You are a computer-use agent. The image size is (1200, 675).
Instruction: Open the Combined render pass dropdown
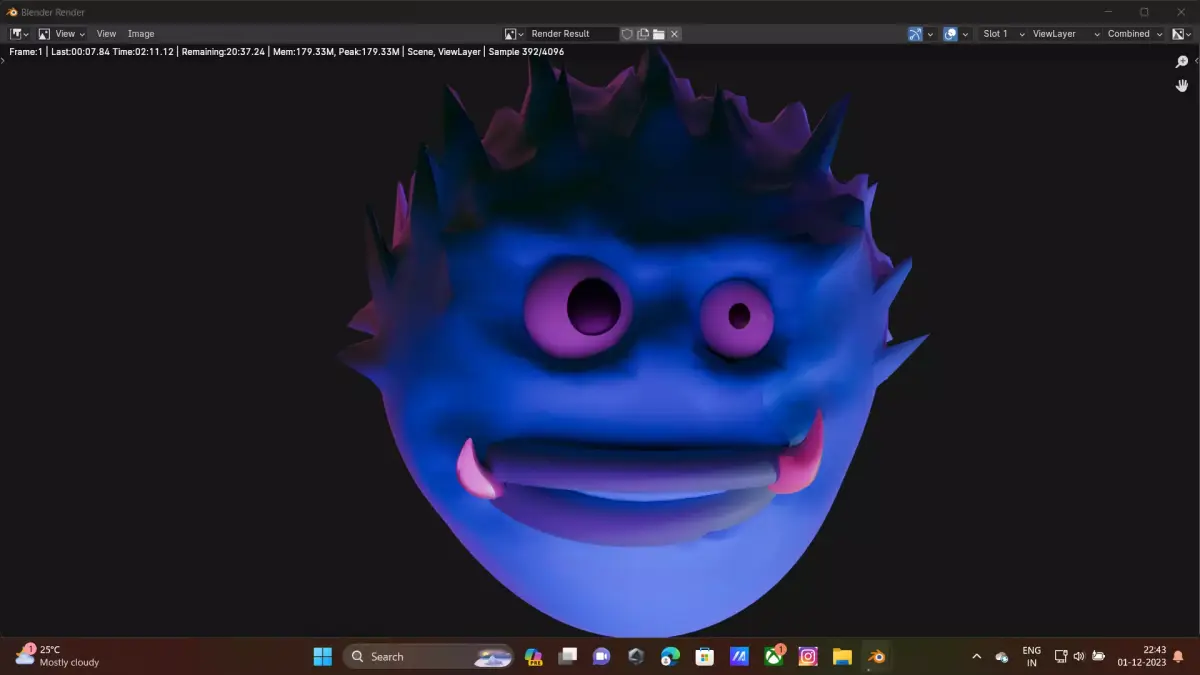(1135, 34)
